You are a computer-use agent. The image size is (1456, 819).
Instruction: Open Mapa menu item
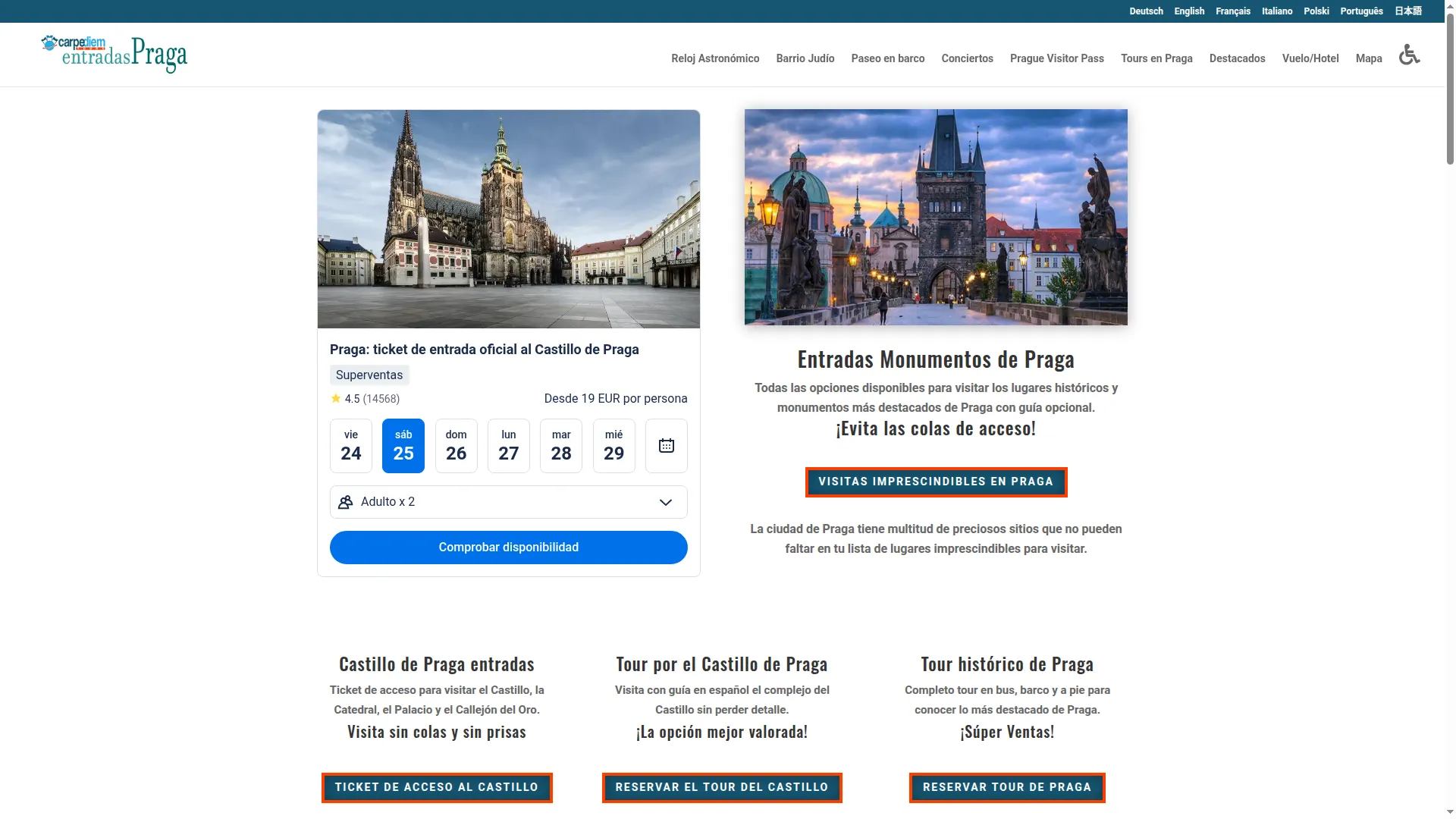click(x=1369, y=58)
